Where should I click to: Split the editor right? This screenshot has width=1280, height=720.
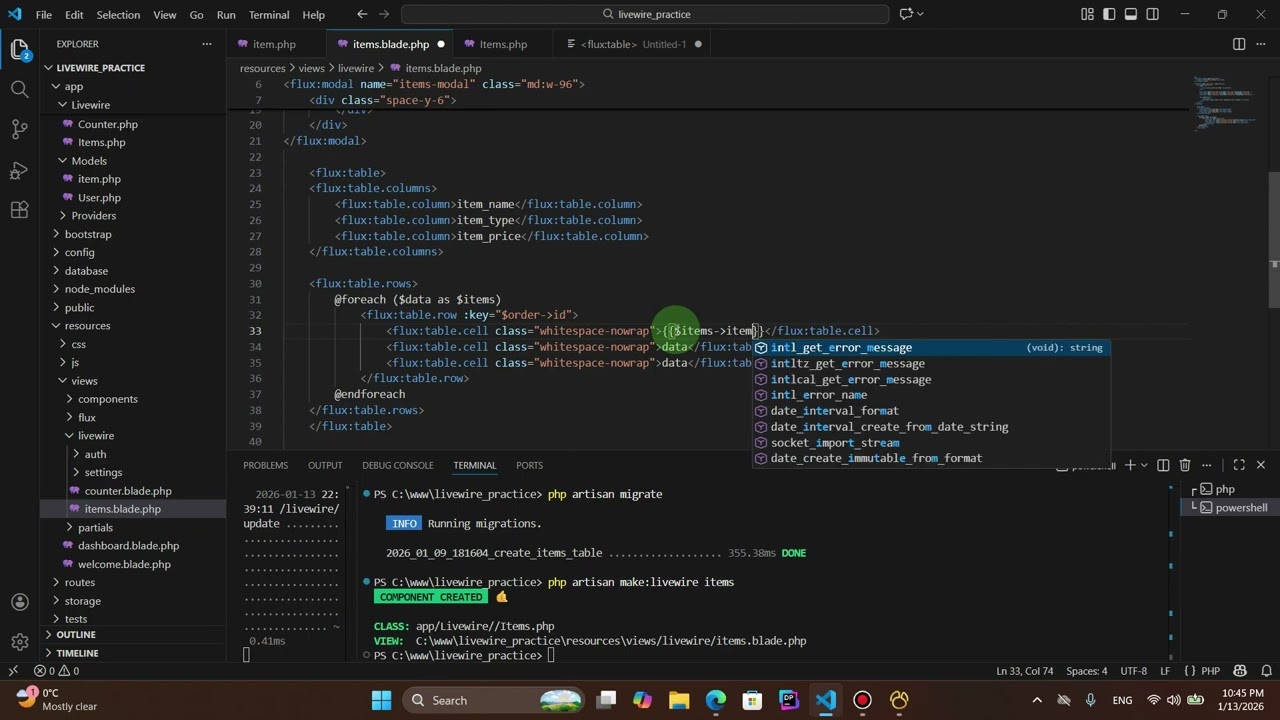click(1239, 44)
